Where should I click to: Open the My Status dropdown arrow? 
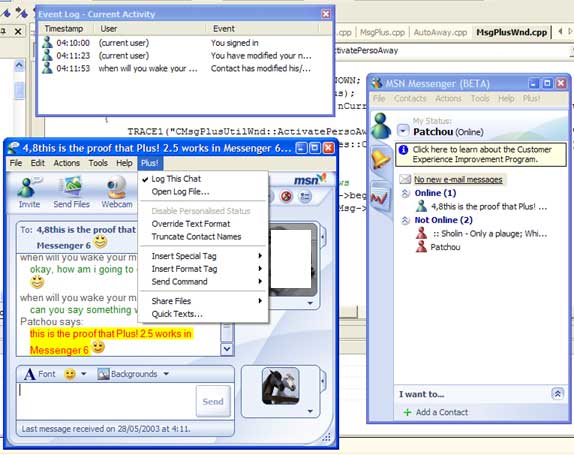click(403, 130)
